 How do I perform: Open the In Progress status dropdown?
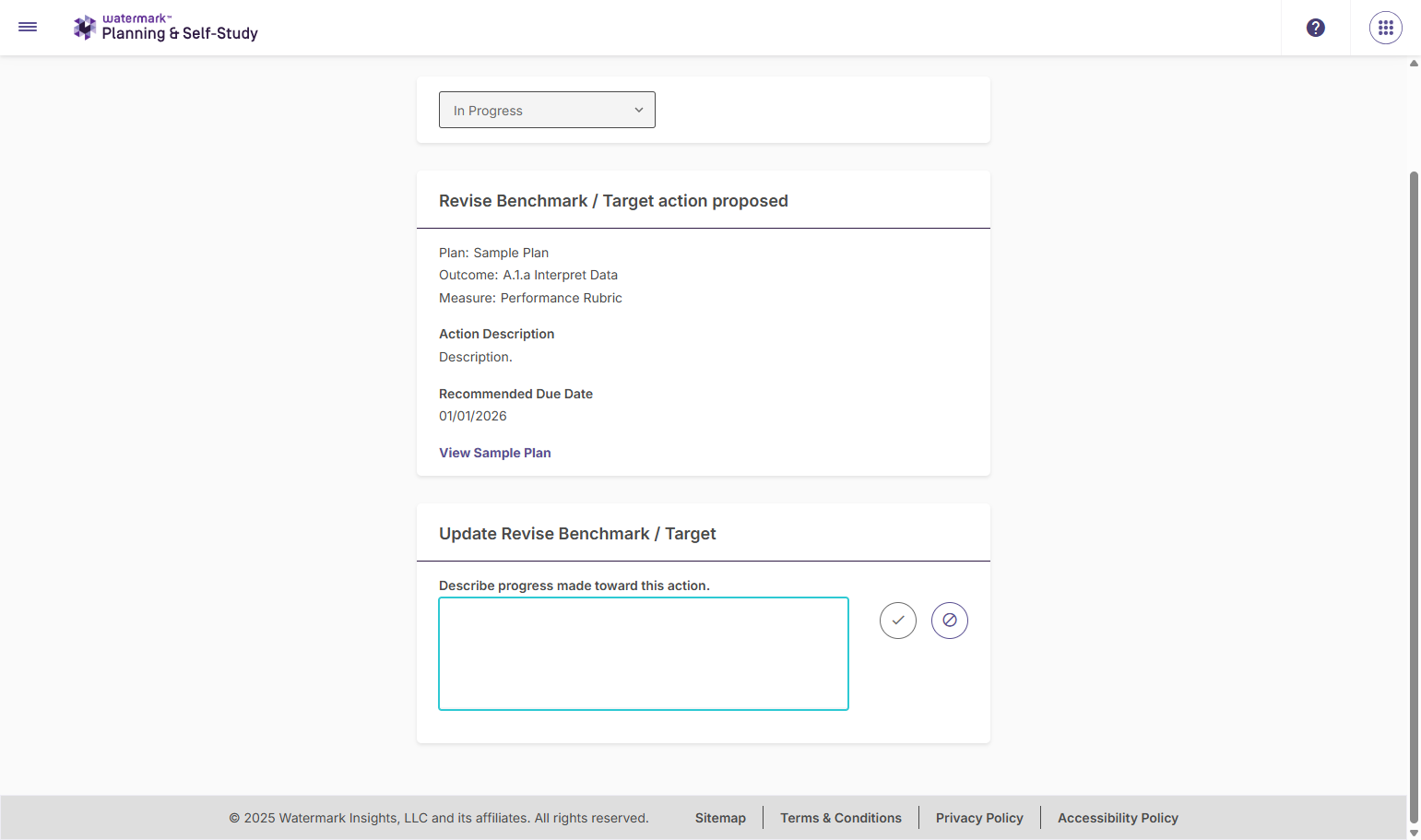[547, 110]
